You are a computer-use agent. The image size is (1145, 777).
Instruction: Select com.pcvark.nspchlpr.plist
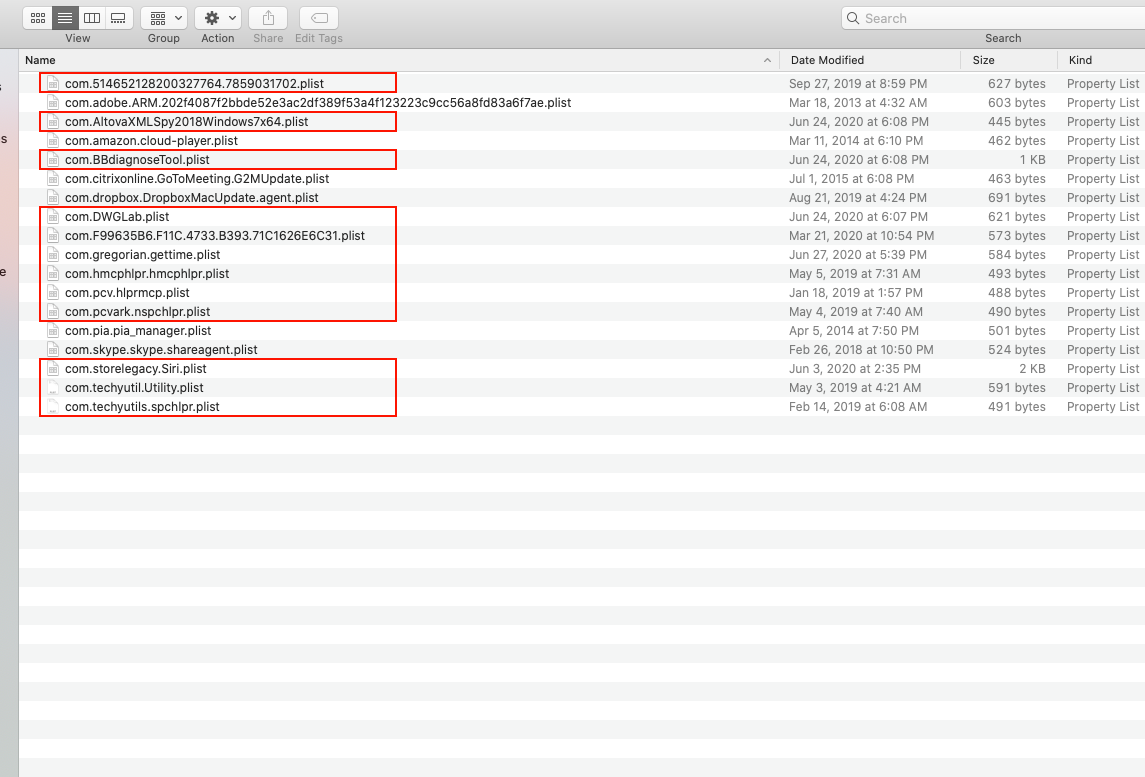[x=137, y=311]
